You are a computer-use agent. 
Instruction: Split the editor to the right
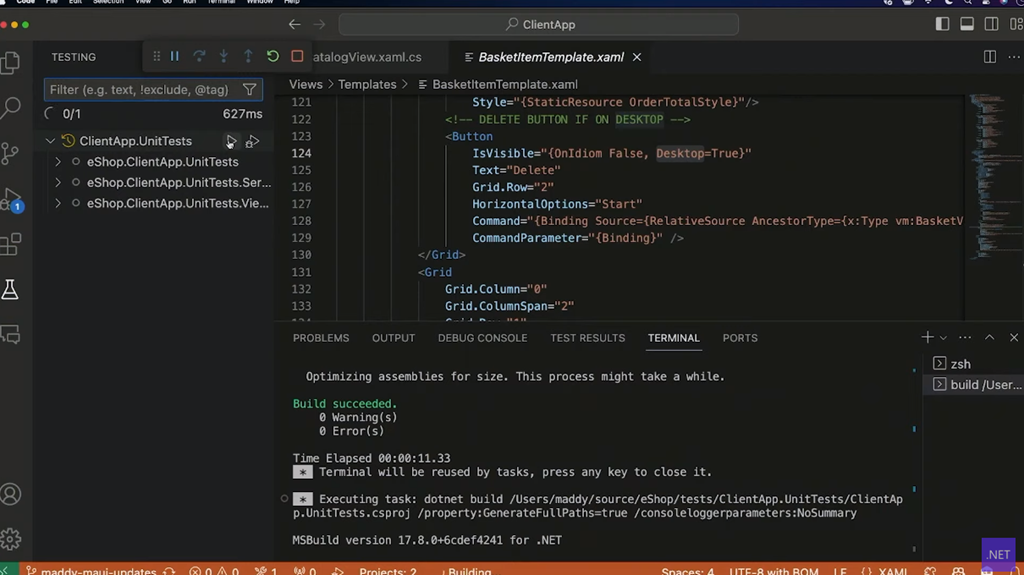[x=989, y=57]
